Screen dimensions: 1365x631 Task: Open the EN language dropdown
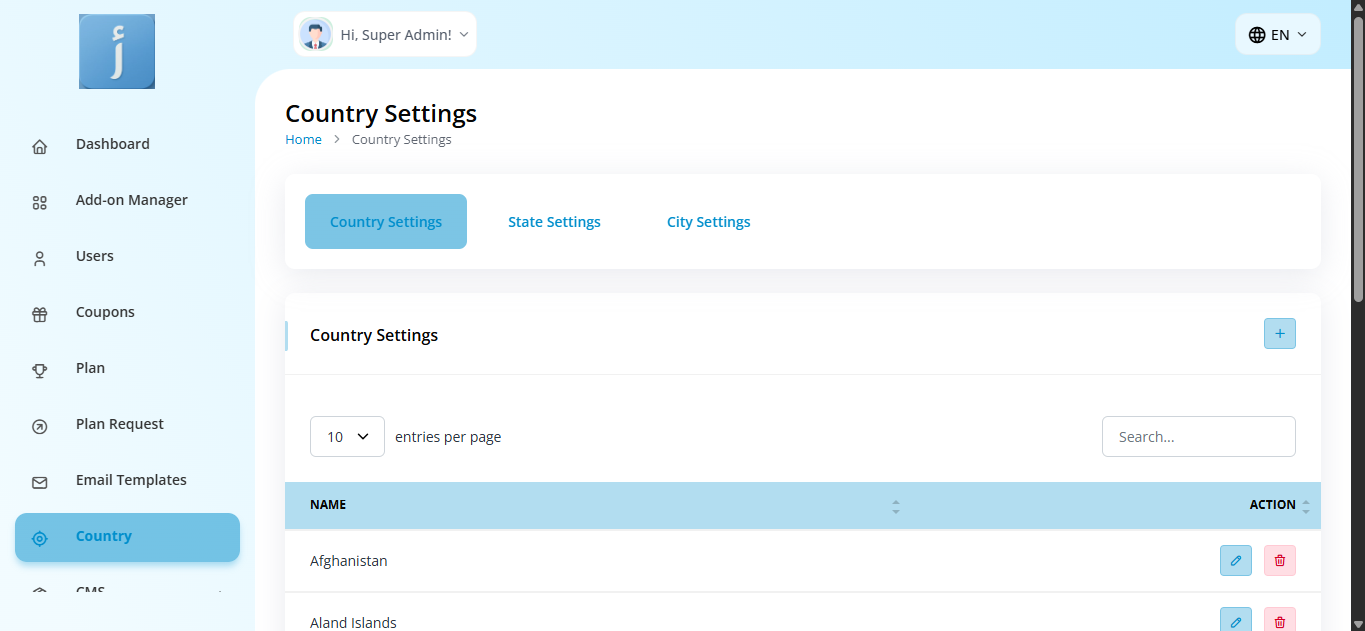click(1277, 35)
